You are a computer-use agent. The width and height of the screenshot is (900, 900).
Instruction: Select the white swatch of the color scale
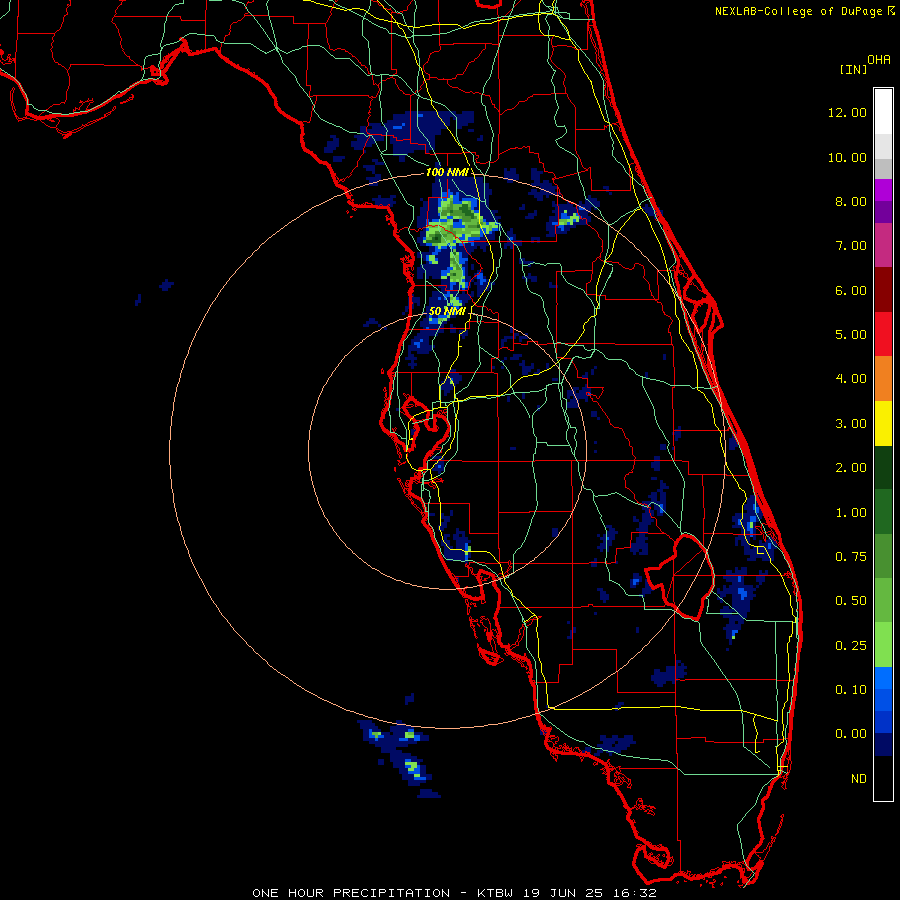883,111
